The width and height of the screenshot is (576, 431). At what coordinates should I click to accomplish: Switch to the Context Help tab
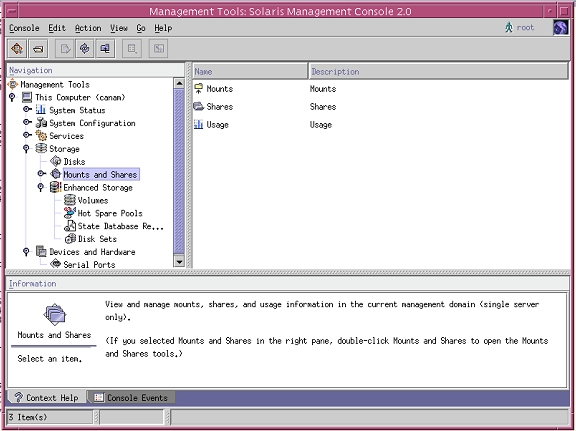click(x=47, y=398)
